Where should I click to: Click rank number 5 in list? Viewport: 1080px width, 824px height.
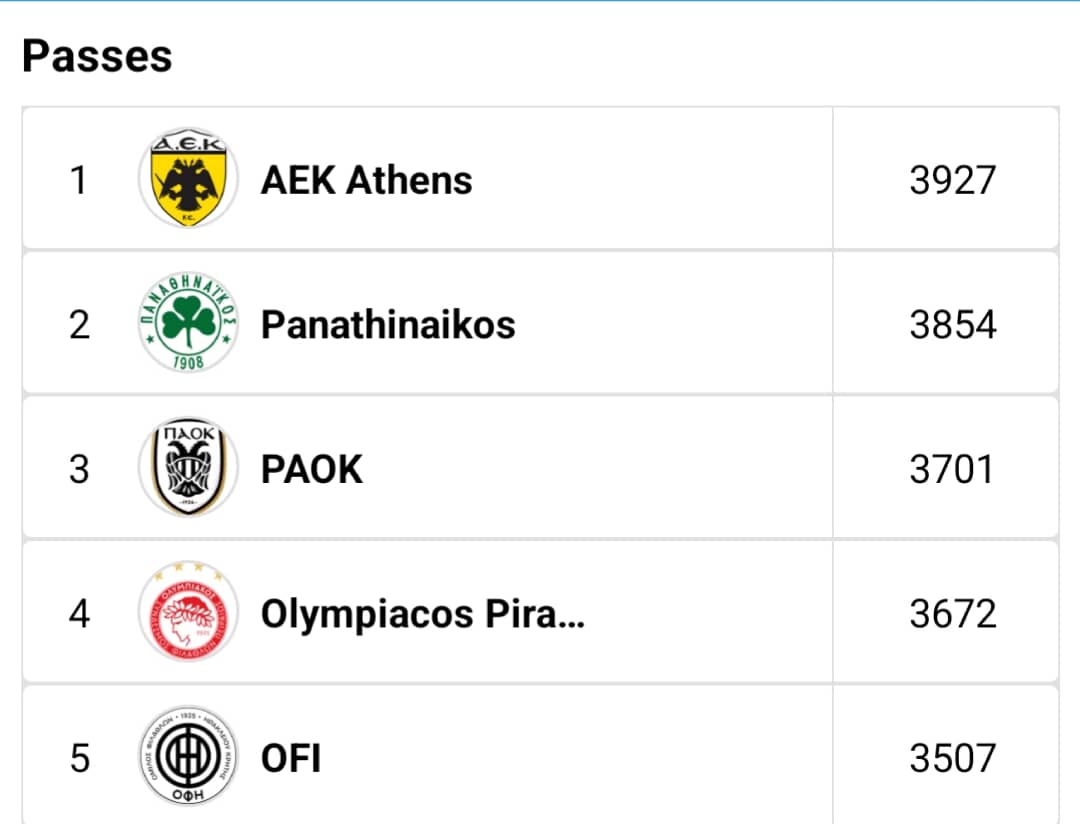(79, 759)
